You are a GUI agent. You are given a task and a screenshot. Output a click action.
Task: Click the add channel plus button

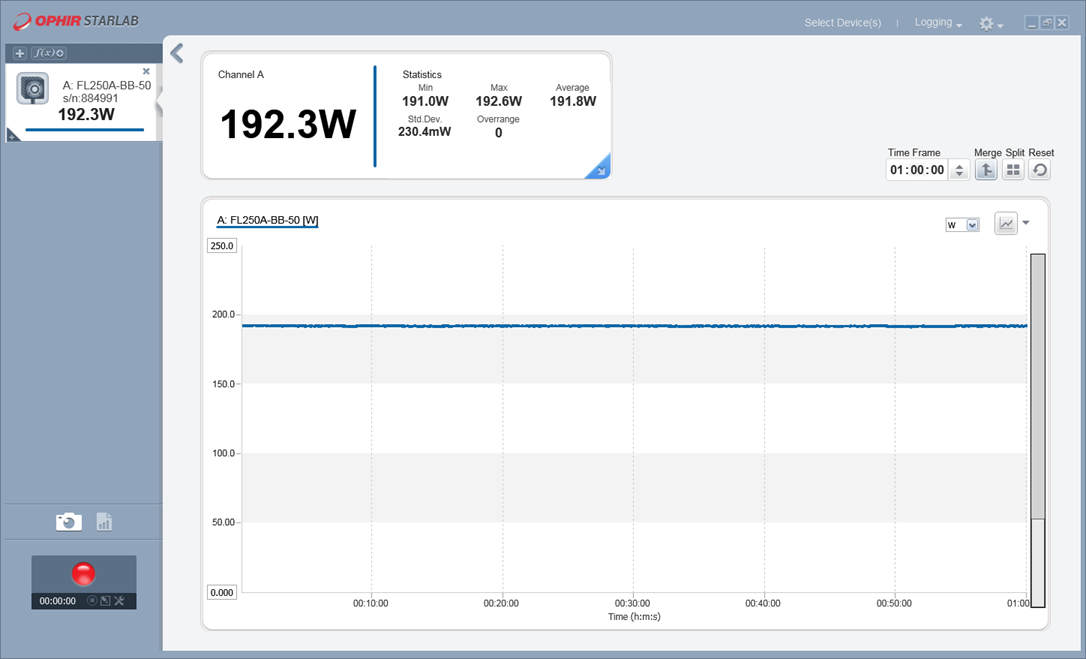tap(20, 53)
